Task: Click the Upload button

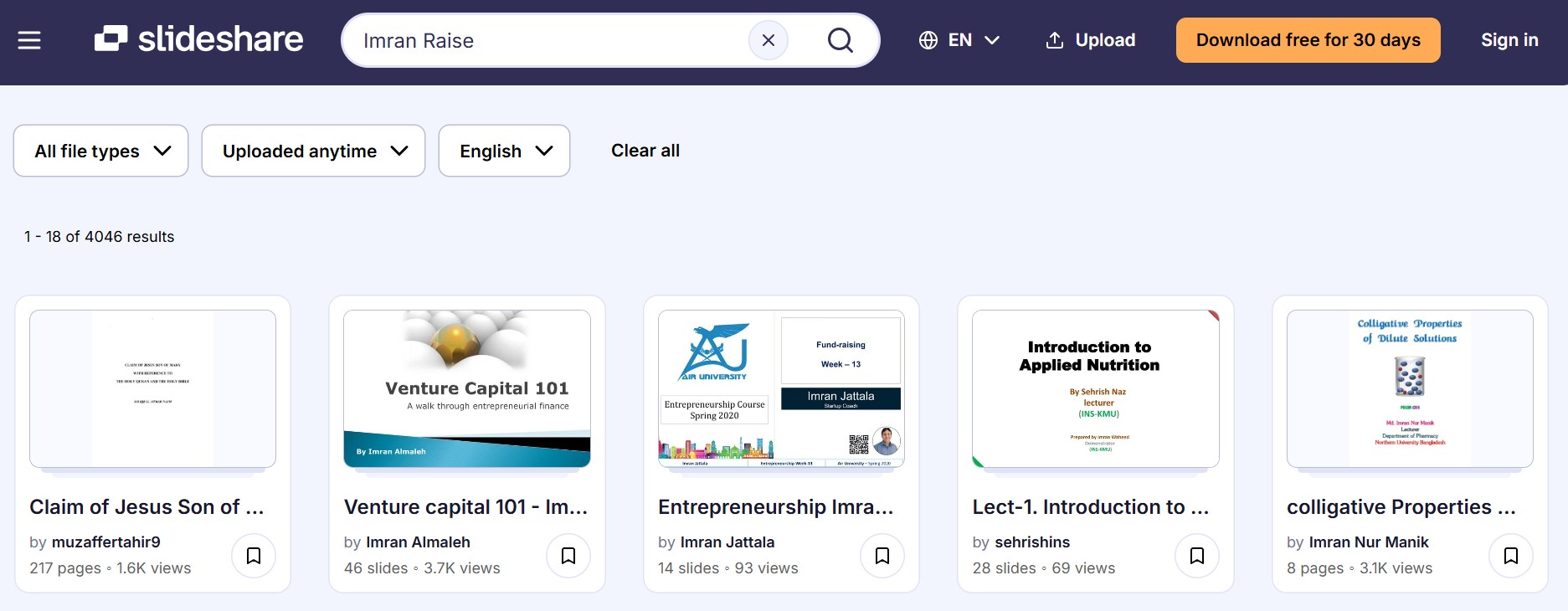Action: (1091, 40)
